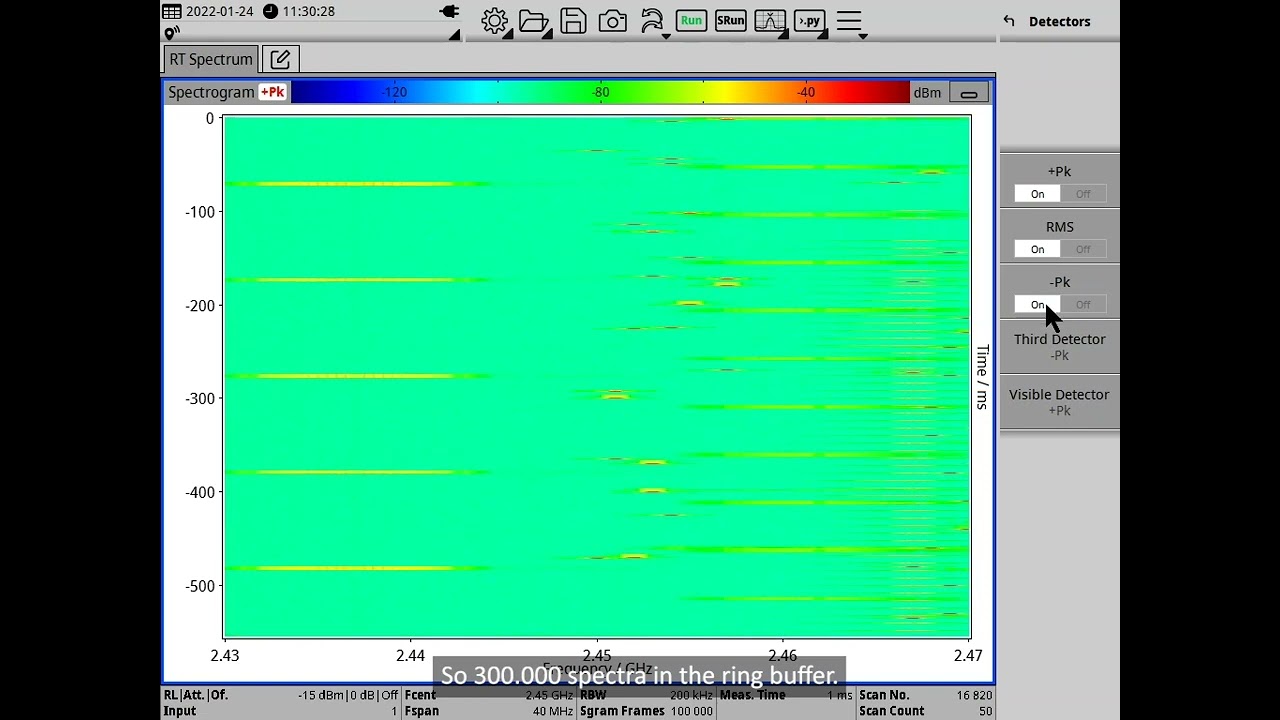This screenshot has height=720, width=1280.
Task: Click the SRun single run button
Action: tap(731, 20)
